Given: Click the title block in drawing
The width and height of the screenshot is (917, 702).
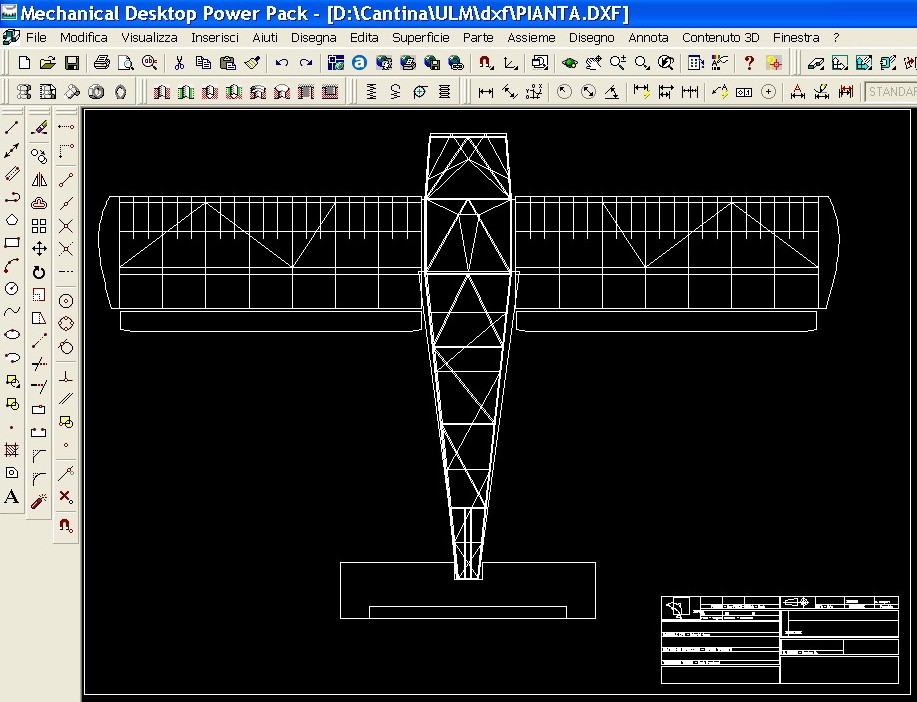Looking at the screenshot, I should [779, 640].
